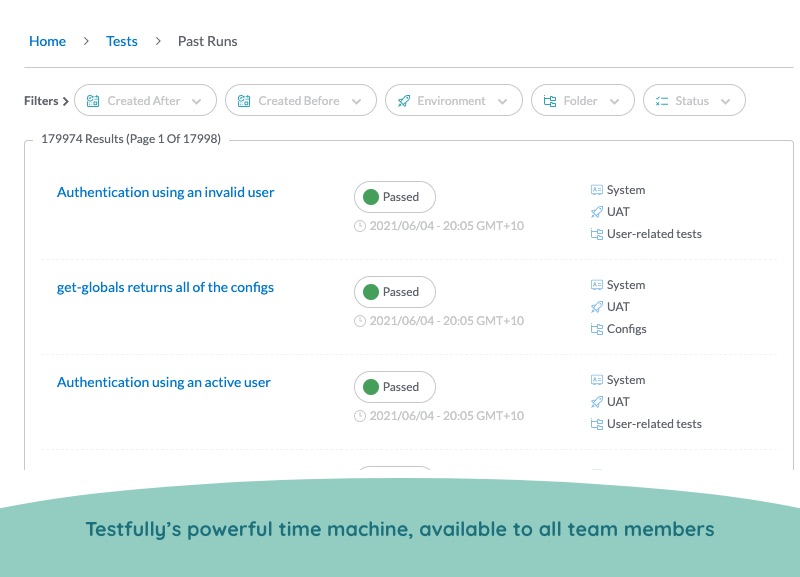Click green status dot on invalid user row

click(x=371, y=197)
